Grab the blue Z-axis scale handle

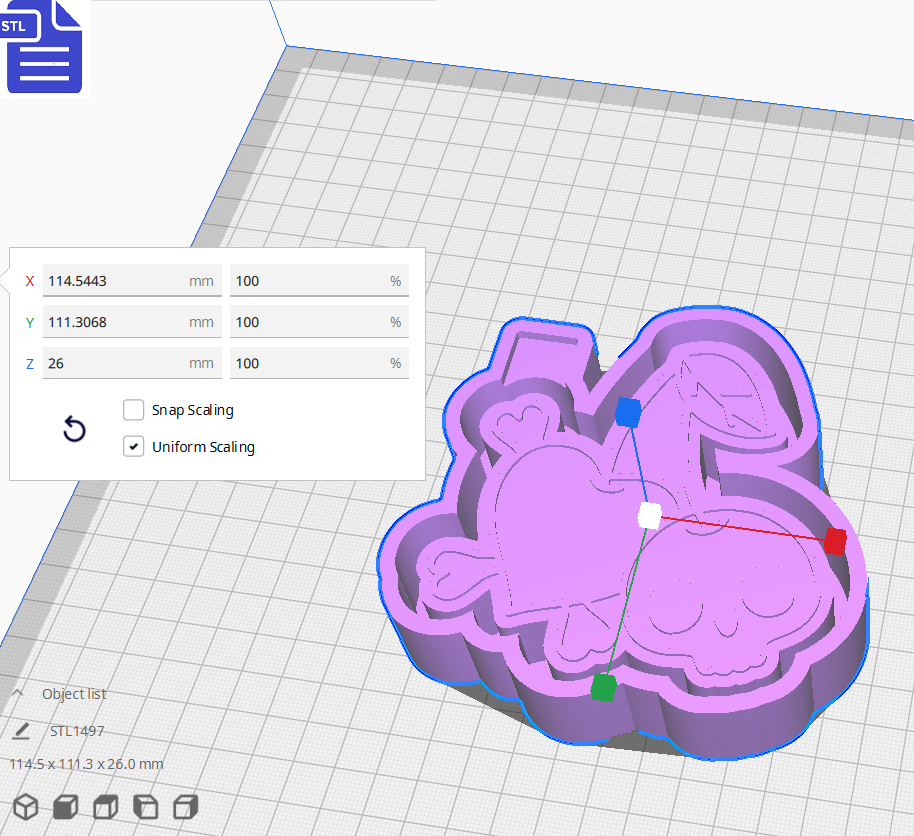[x=628, y=412]
